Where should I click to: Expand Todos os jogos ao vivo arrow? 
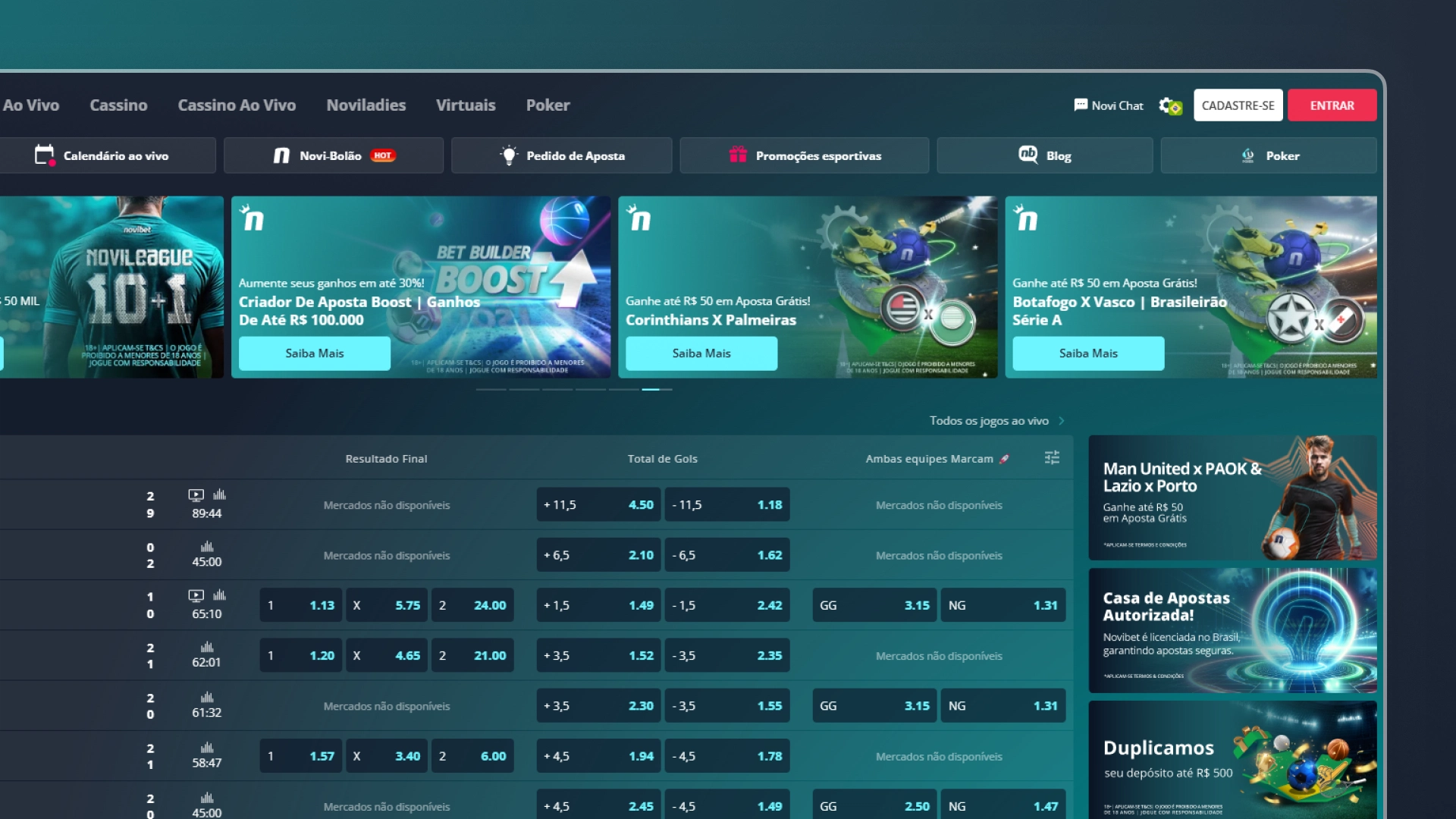[x=1062, y=421]
